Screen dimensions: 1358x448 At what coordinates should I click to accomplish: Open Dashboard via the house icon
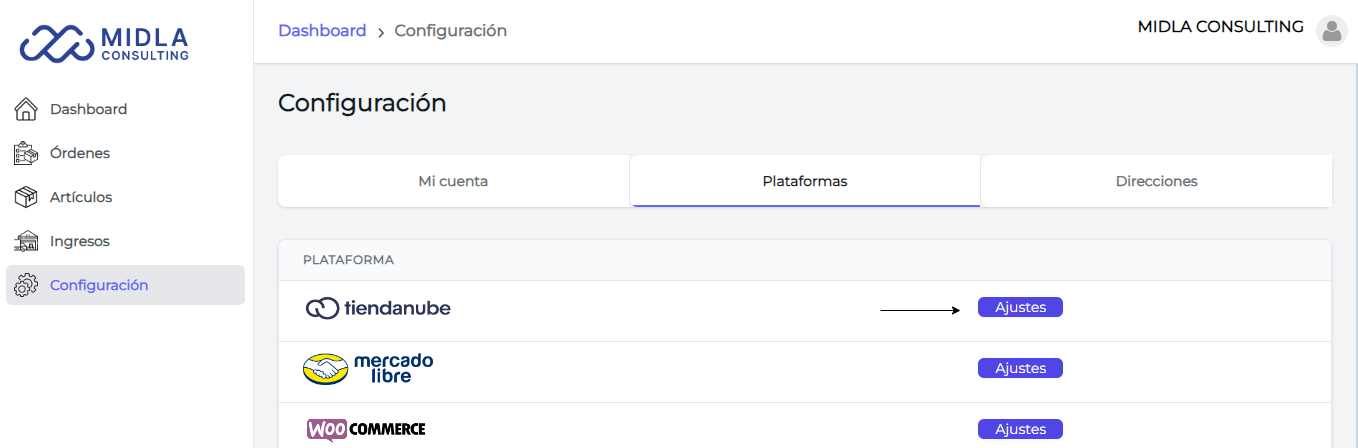tap(26, 109)
